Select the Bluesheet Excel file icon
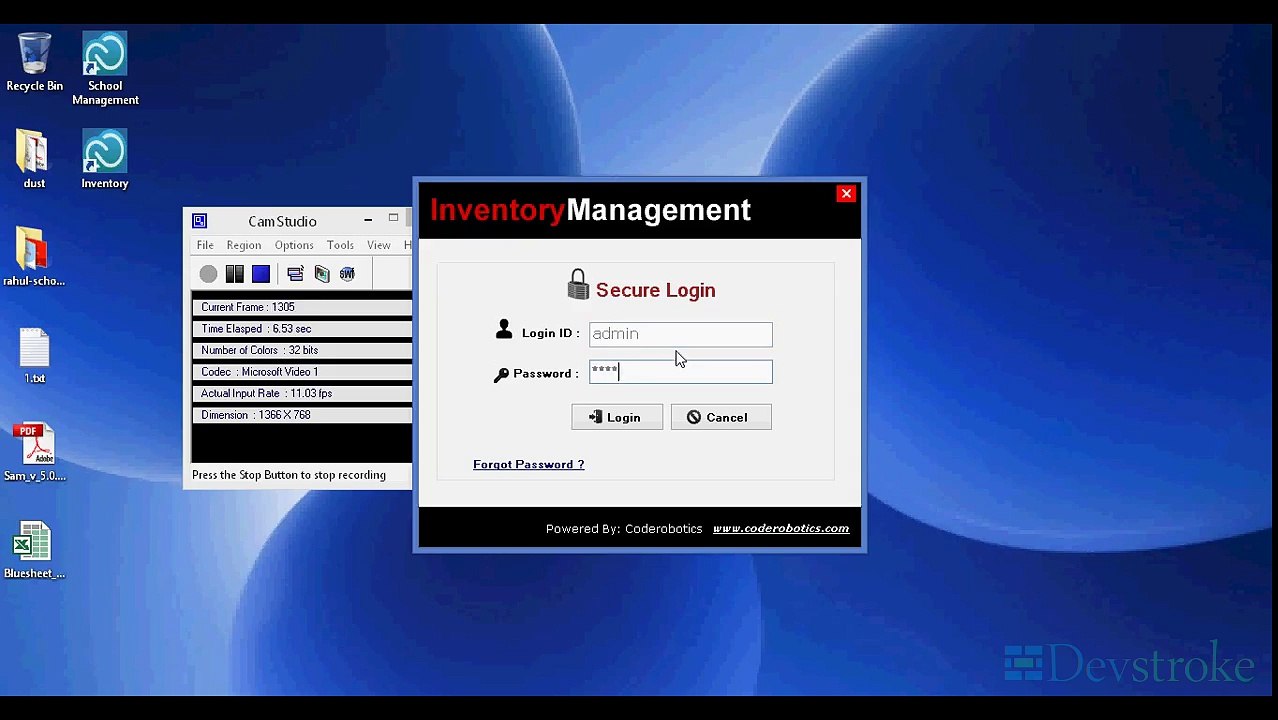The width and height of the screenshot is (1278, 720). point(34,550)
